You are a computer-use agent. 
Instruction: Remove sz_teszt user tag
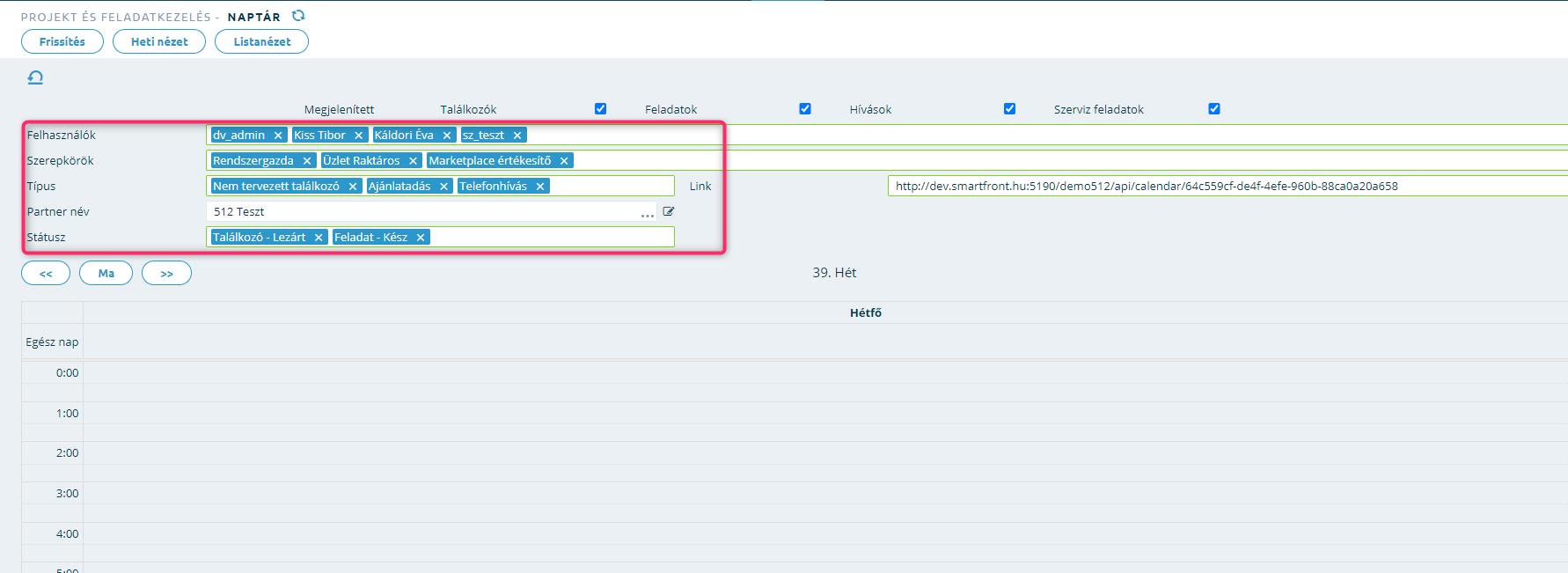[517, 136]
